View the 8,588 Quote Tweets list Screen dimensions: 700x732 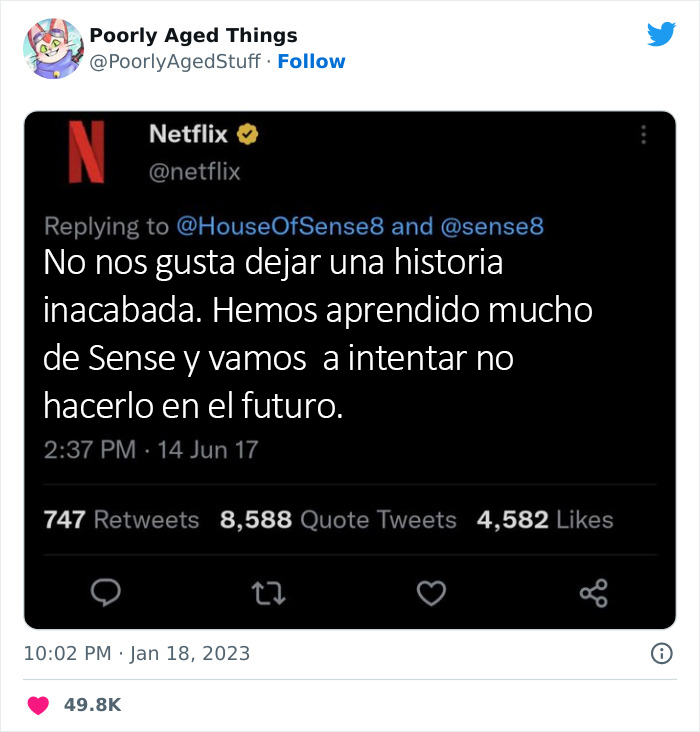(338, 520)
